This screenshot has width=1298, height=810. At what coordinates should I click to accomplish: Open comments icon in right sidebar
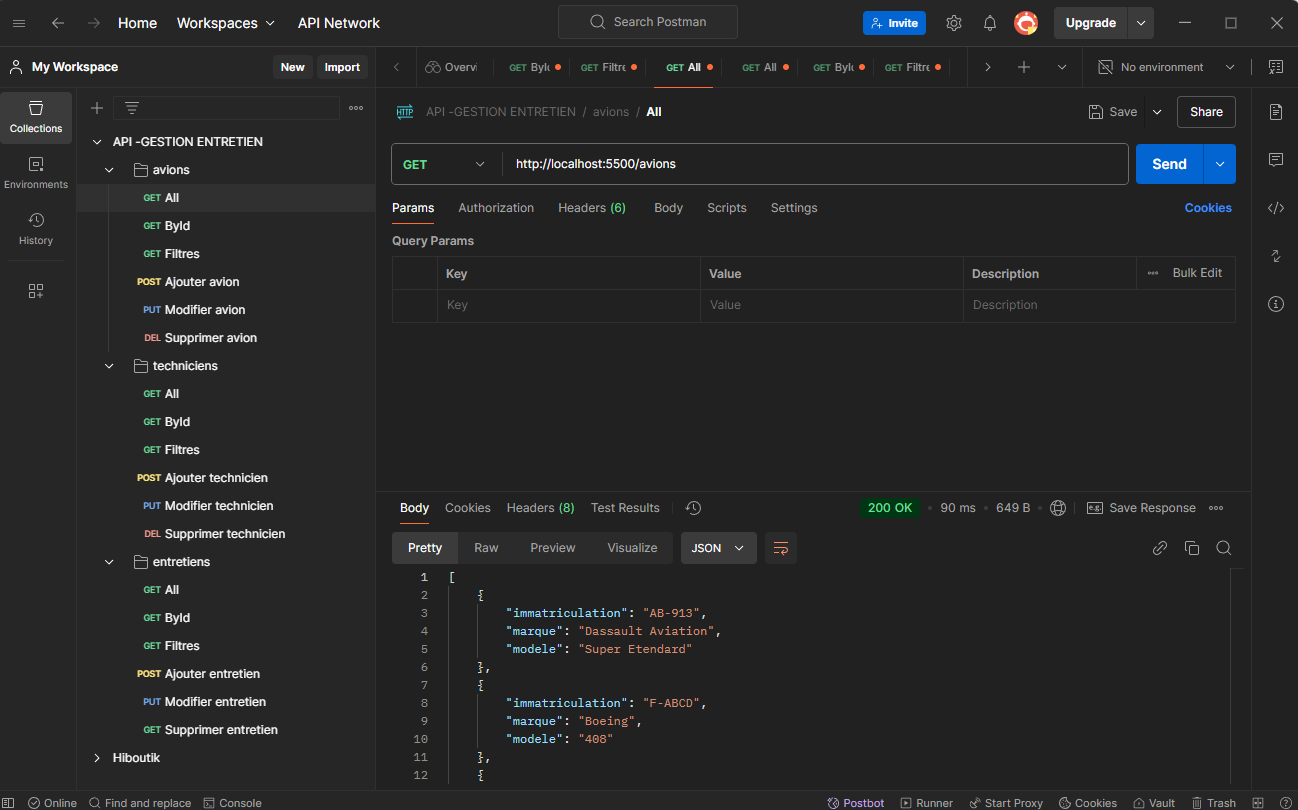(1275, 160)
